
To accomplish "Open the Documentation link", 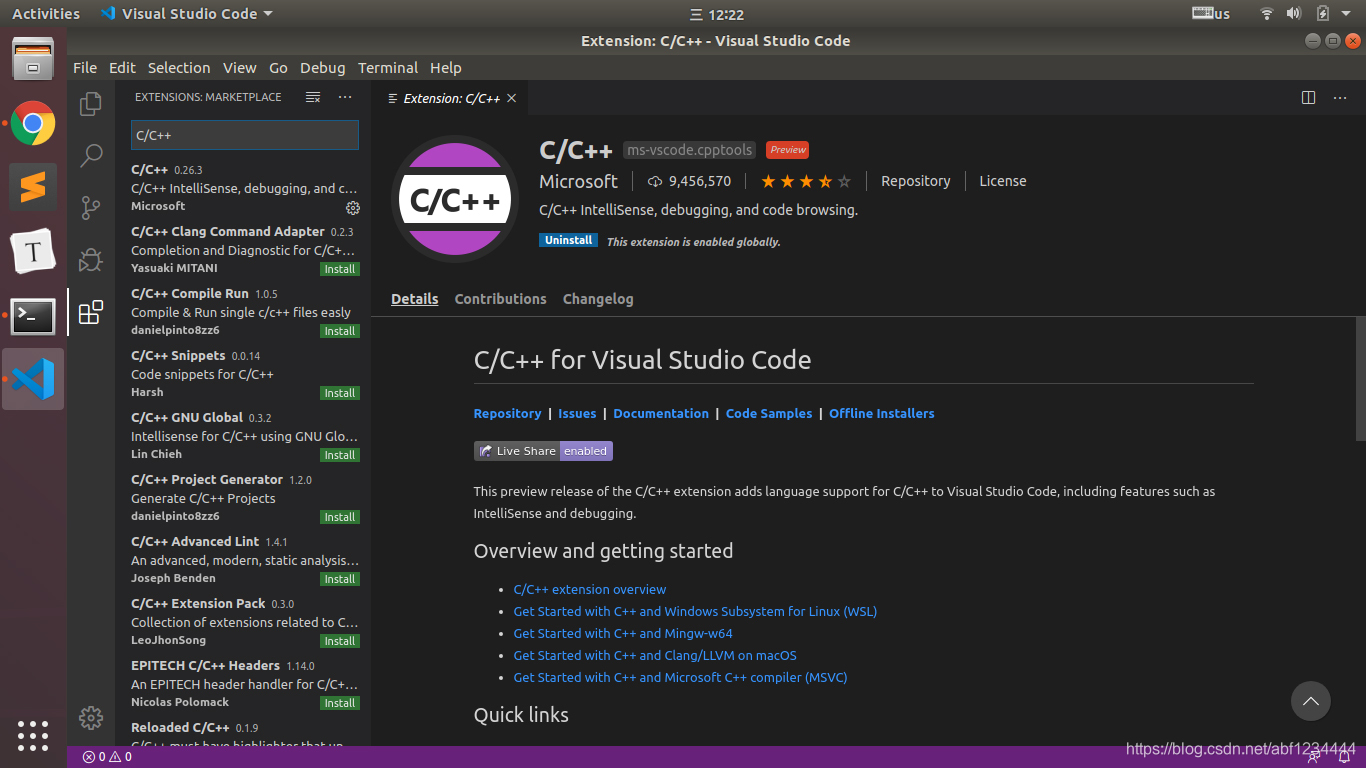I will tap(661, 413).
